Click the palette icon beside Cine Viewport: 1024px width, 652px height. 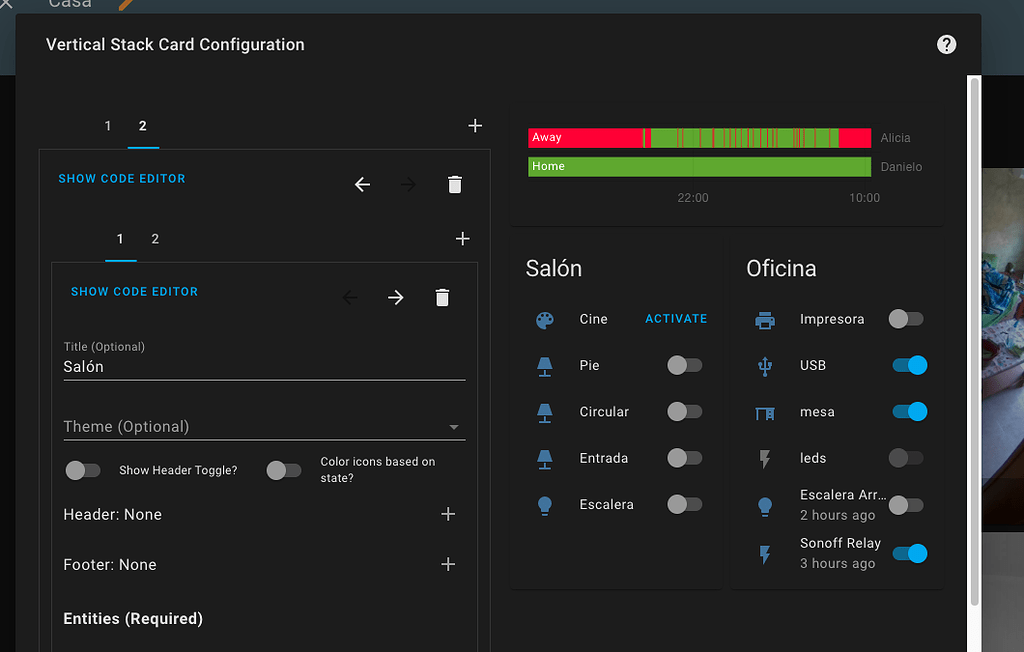pyautogui.click(x=544, y=319)
